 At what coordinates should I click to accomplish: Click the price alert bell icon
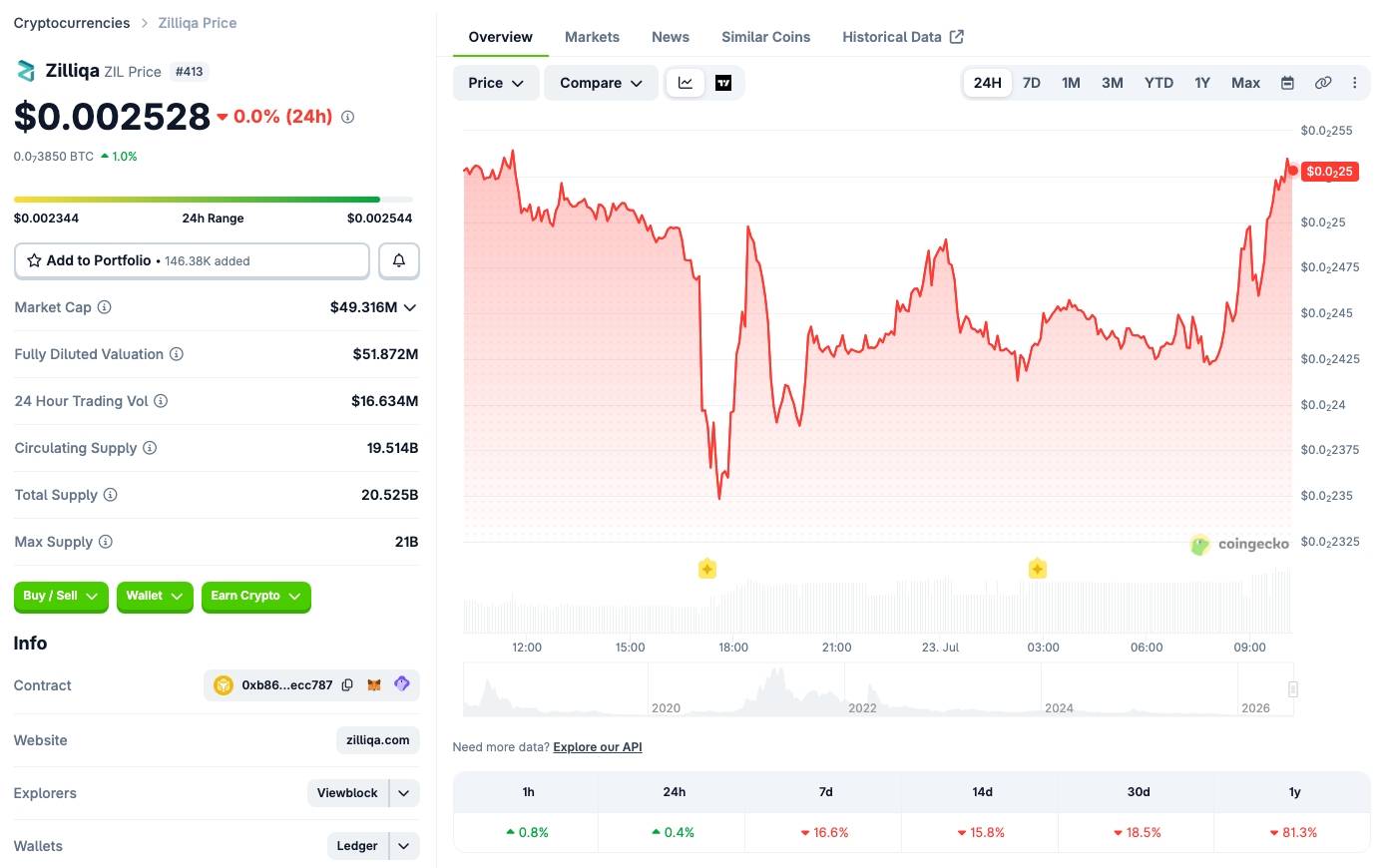click(399, 260)
